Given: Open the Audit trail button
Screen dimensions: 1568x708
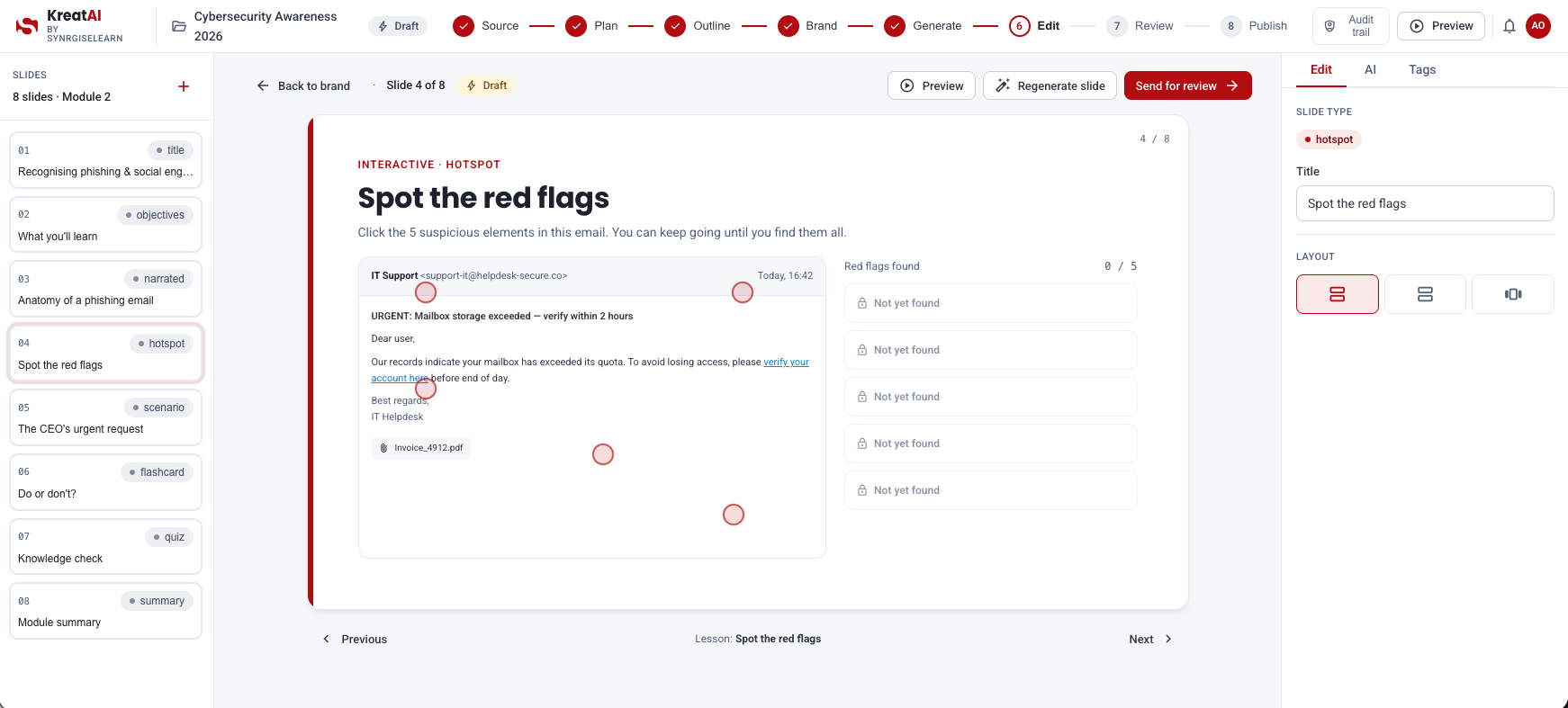Looking at the screenshot, I should tap(1351, 26).
